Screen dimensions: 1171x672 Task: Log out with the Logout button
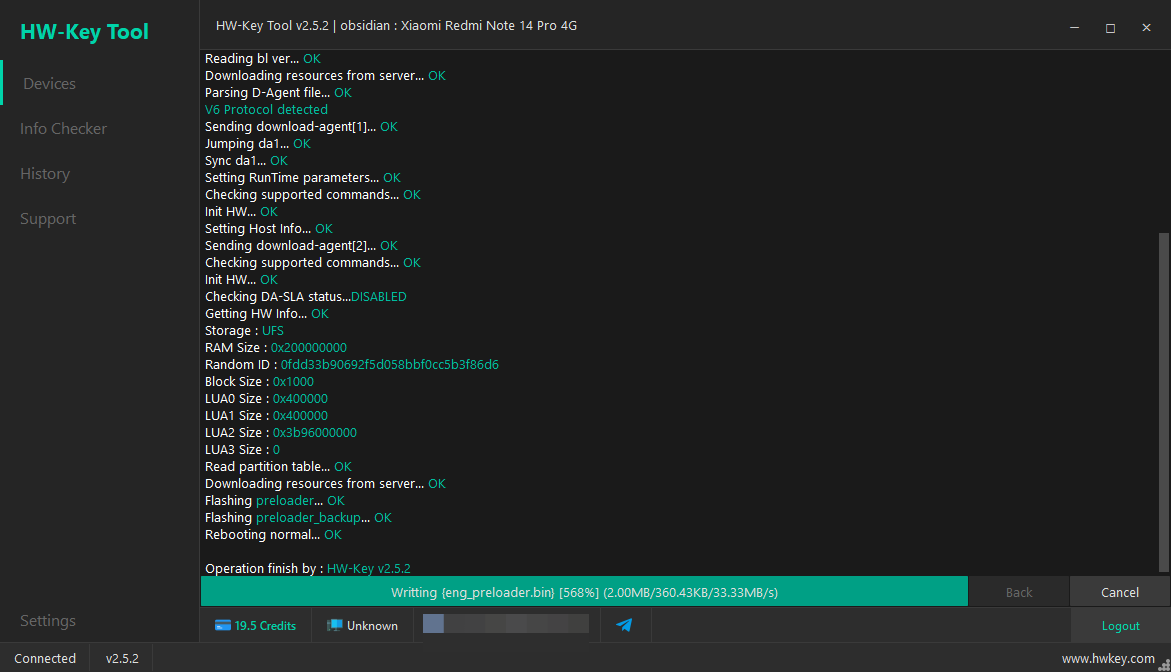coord(1120,626)
